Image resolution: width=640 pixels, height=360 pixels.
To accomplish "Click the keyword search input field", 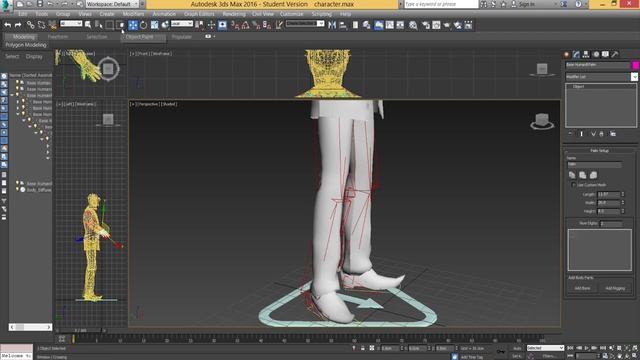I will (x=441, y=4).
